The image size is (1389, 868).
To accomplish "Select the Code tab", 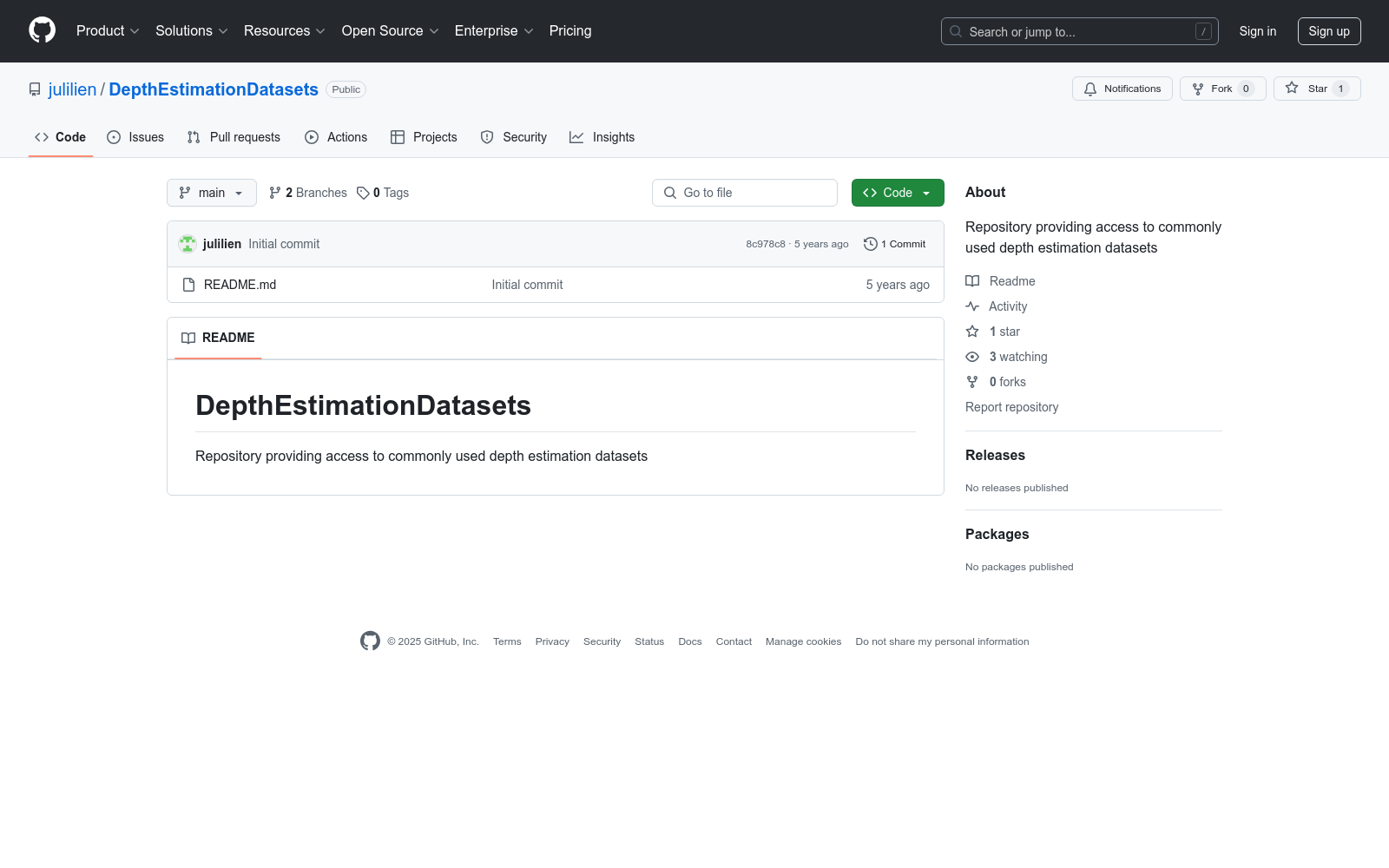I will [x=61, y=137].
